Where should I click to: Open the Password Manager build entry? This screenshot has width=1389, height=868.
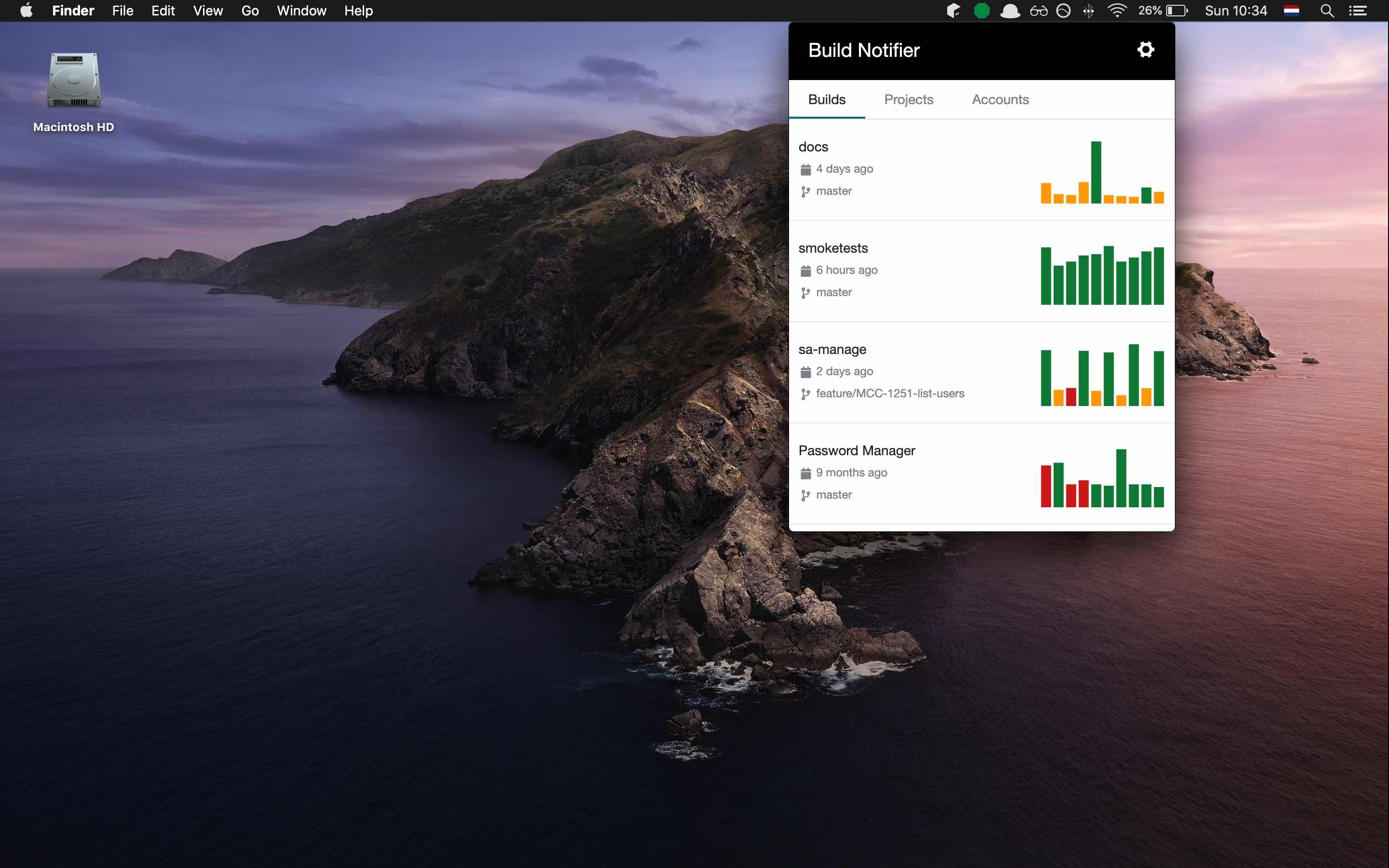tap(981, 474)
